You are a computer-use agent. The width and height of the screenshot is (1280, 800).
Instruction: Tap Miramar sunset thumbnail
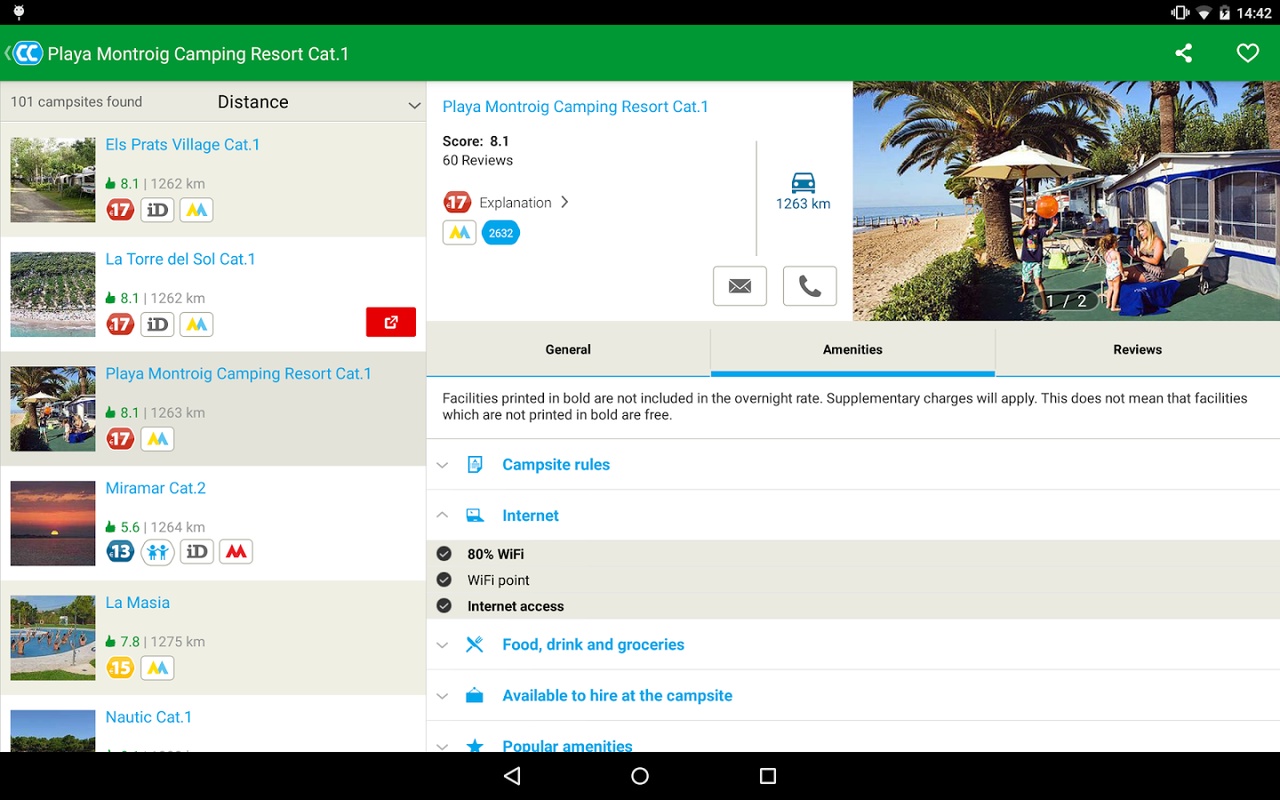(x=53, y=523)
